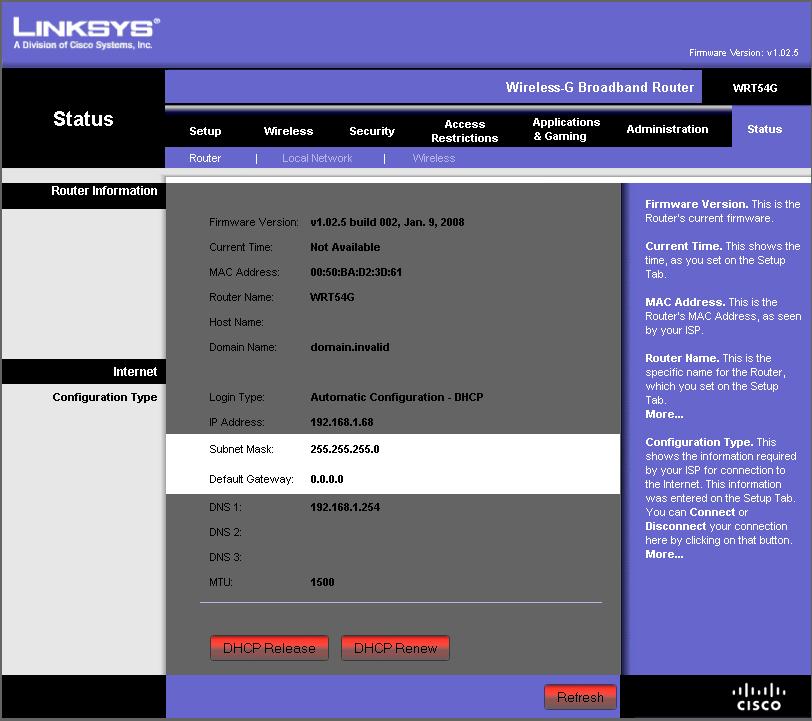This screenshot has height=721, width=812.
Task: Click Current Time value Not Available
Action: [345, 247]
